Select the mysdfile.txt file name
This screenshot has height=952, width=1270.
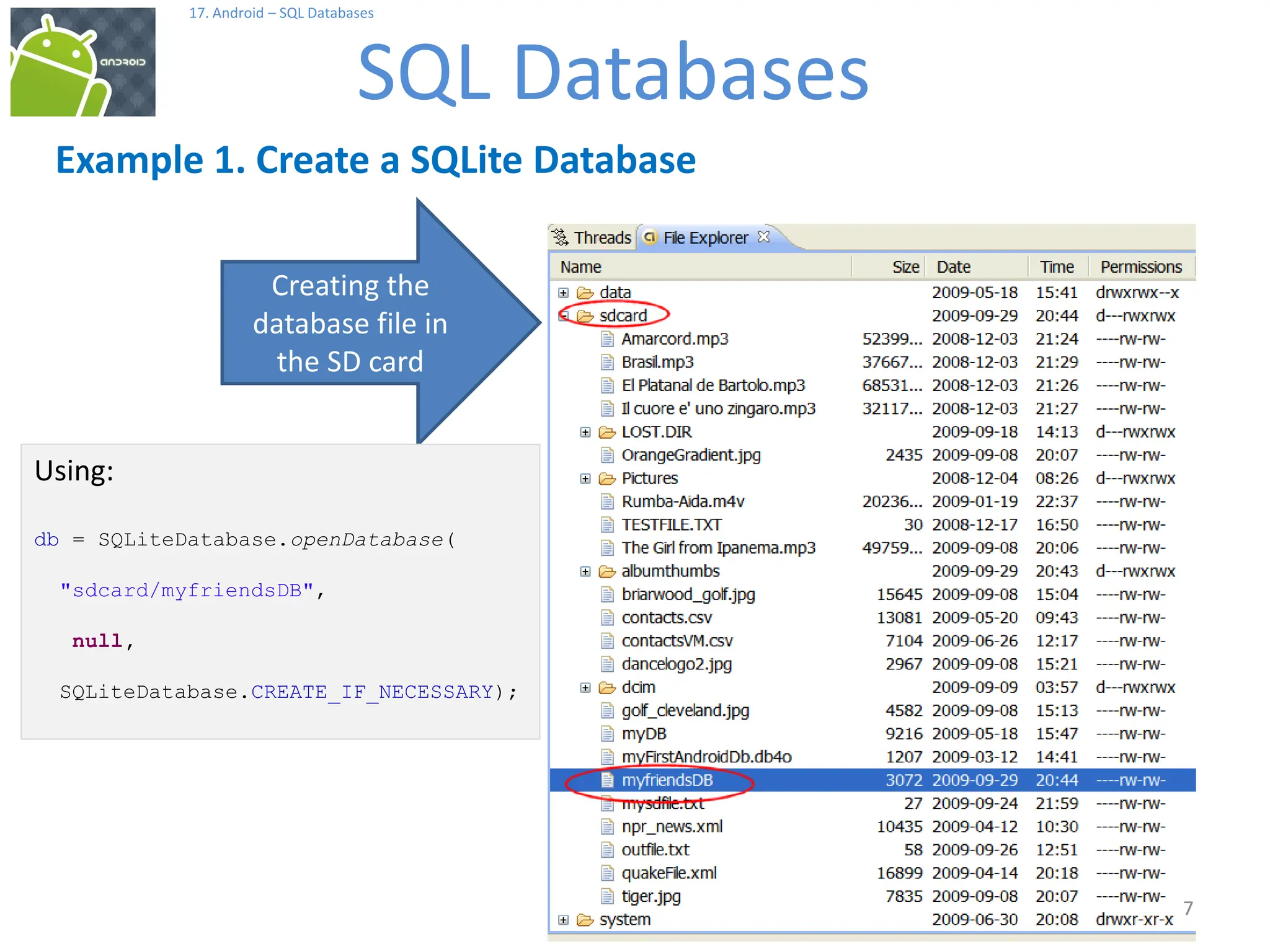click(x=663, y=804)
